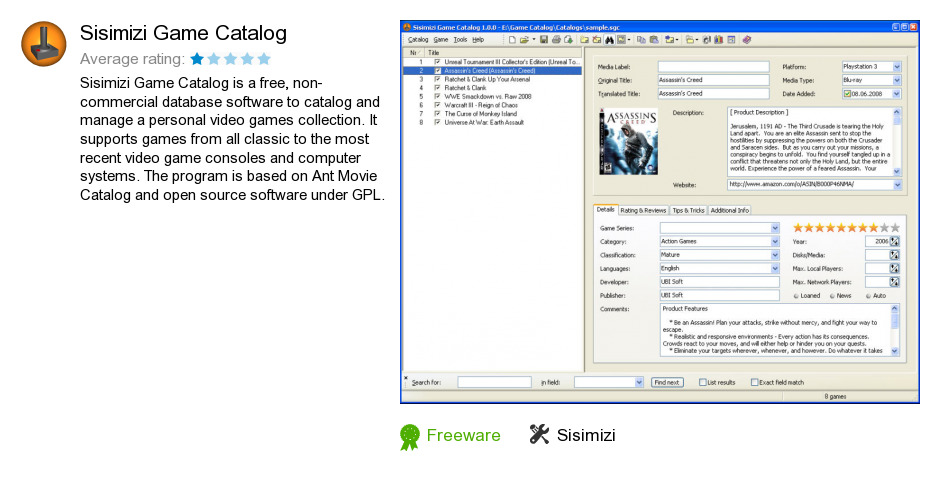Click the New catalog blank page icon
This screenshot has height=481, width=940.
click(x=513, y=40)
